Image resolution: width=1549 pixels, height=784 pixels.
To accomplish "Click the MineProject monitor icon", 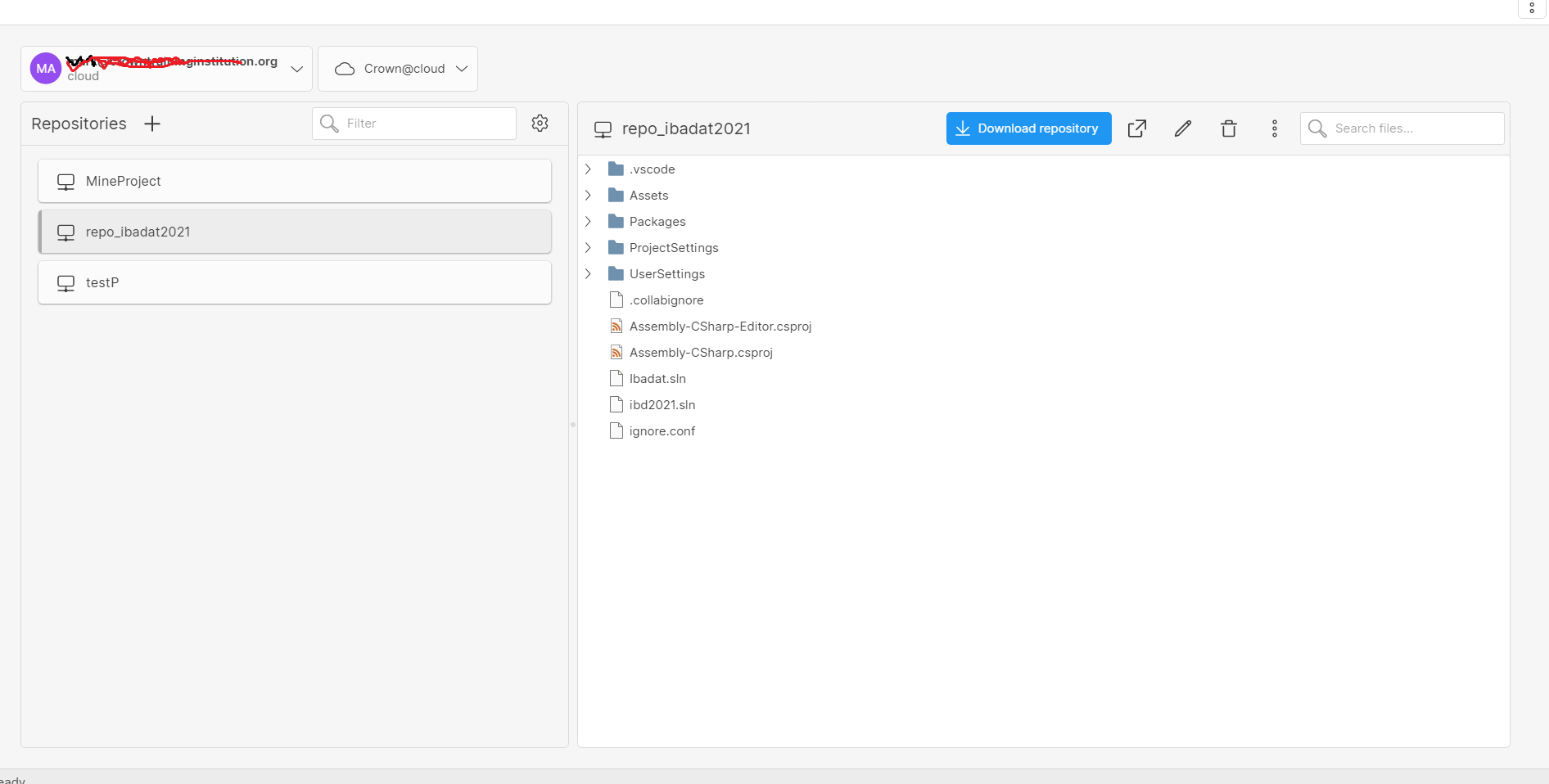I will (65, 181).
